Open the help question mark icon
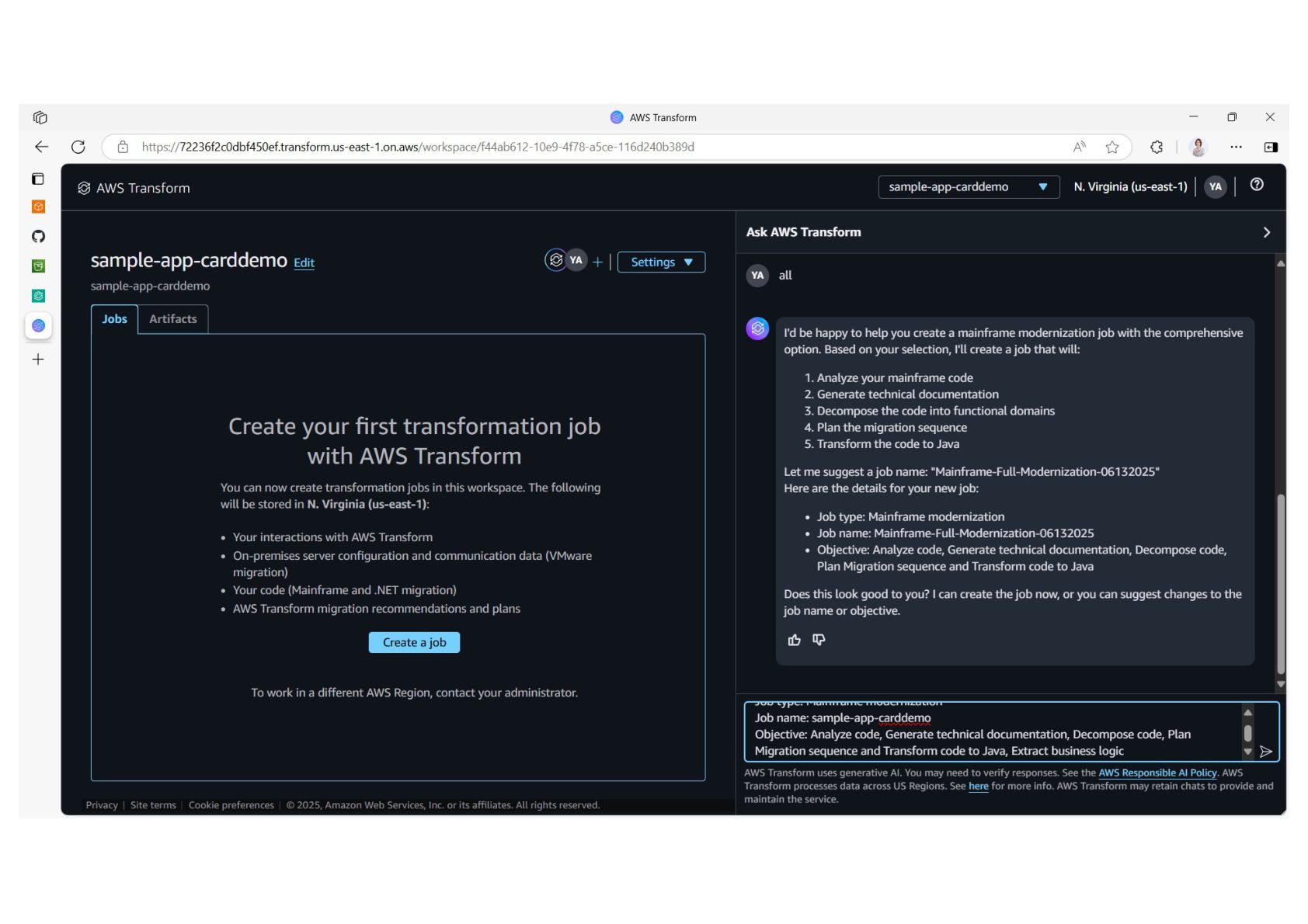1308x924 pixels. click(1257, 184)
